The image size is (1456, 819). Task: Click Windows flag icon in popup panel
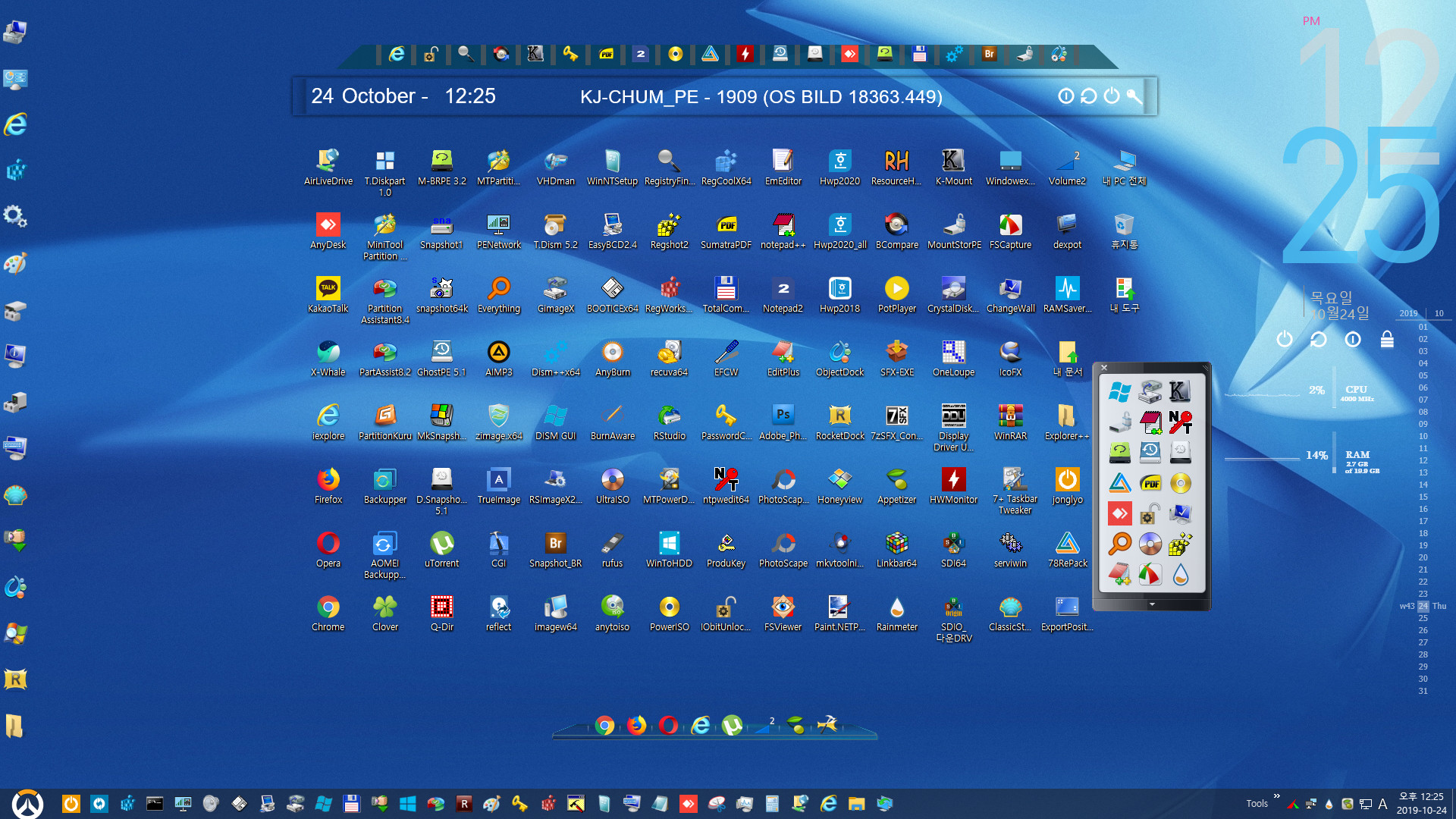coord(1119,392)
